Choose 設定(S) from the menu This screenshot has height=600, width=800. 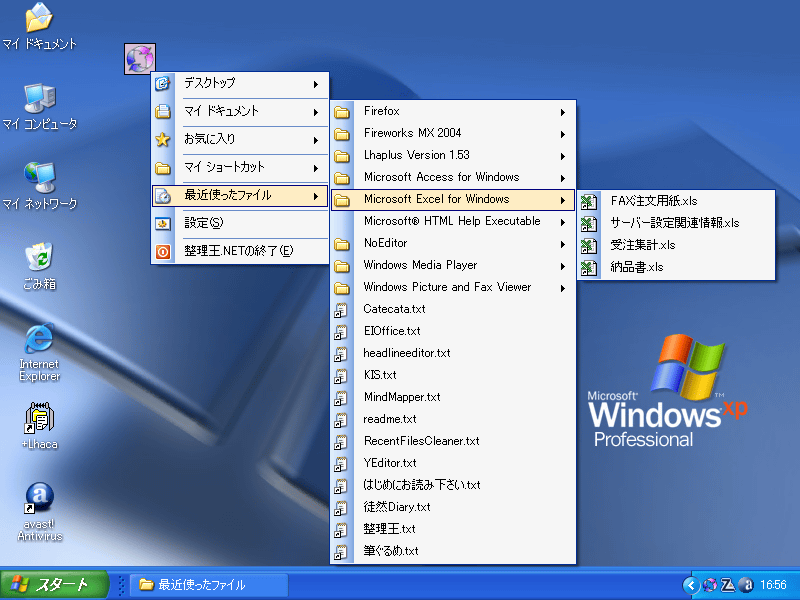click(x=240, y=223)
